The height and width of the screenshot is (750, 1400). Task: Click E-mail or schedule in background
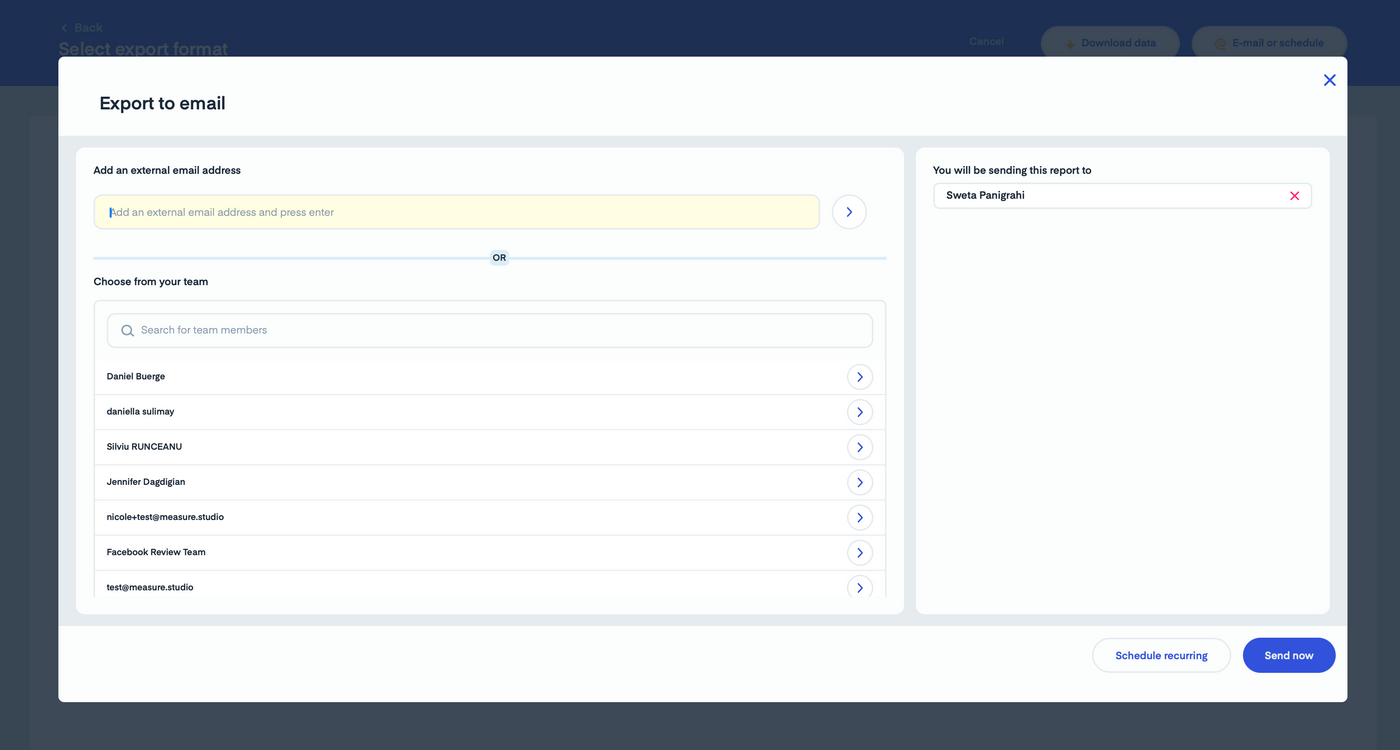[1269, 43]
